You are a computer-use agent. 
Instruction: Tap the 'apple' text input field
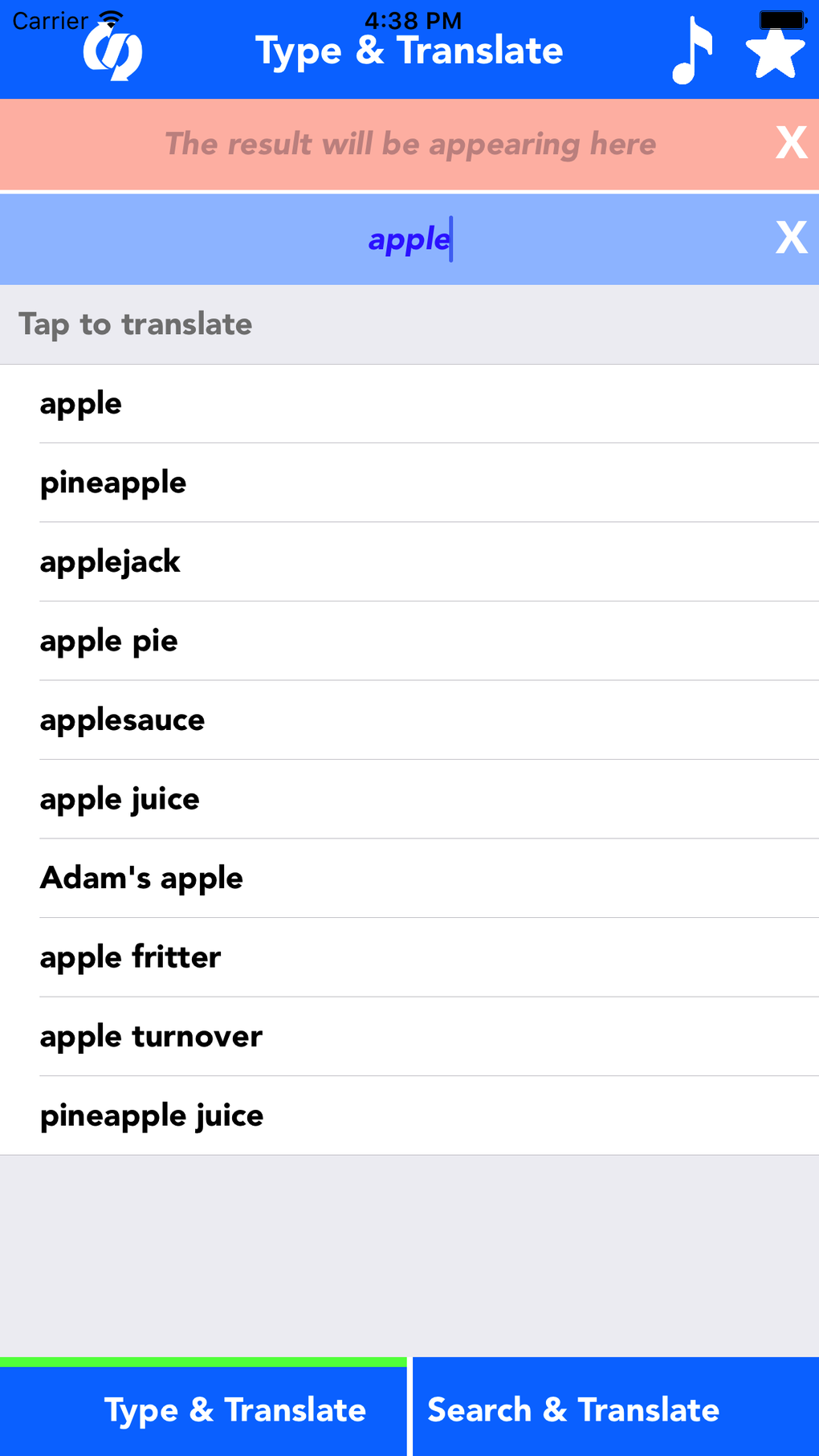[409, 239]
